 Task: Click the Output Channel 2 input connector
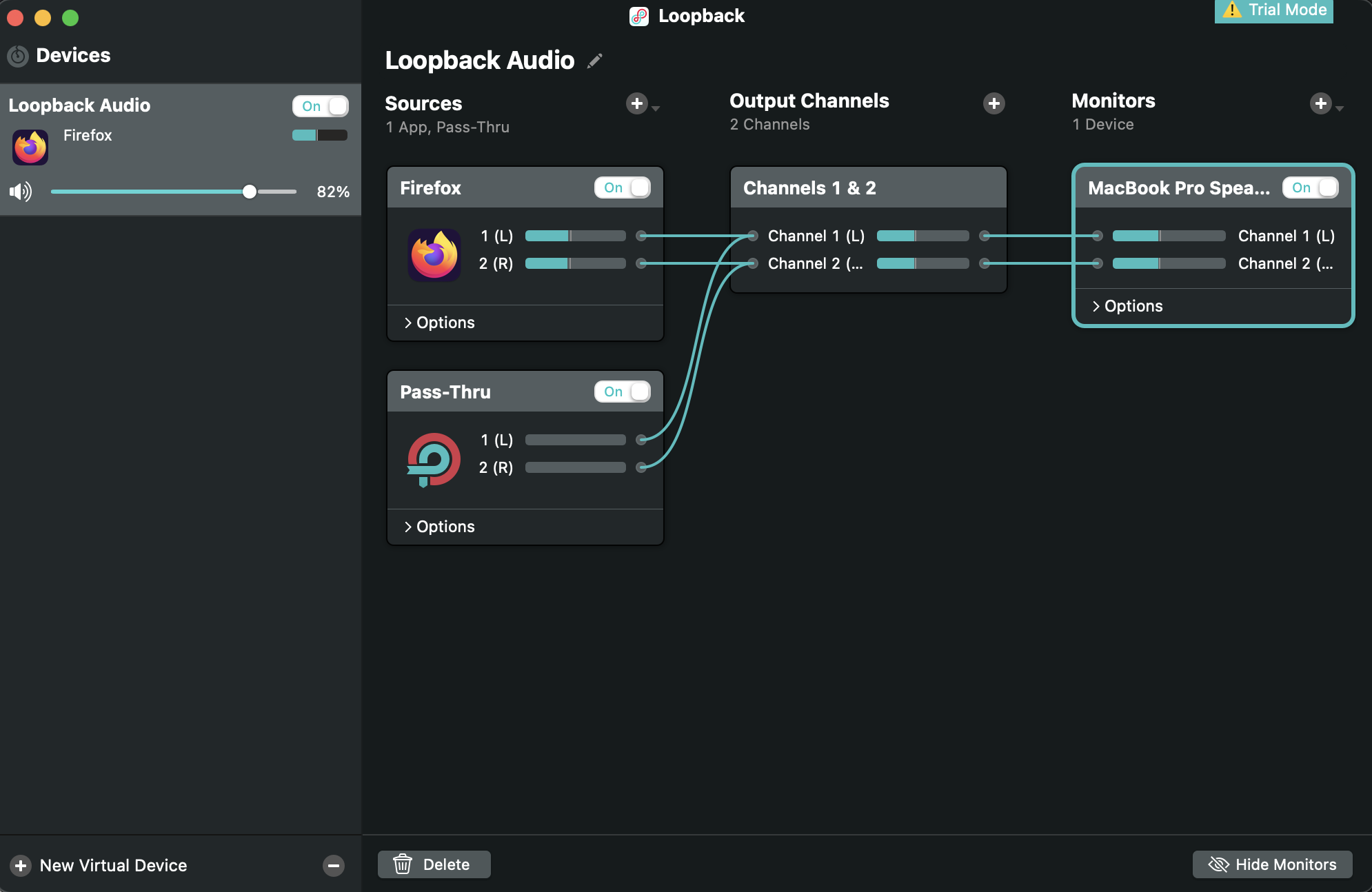(753, 263)
